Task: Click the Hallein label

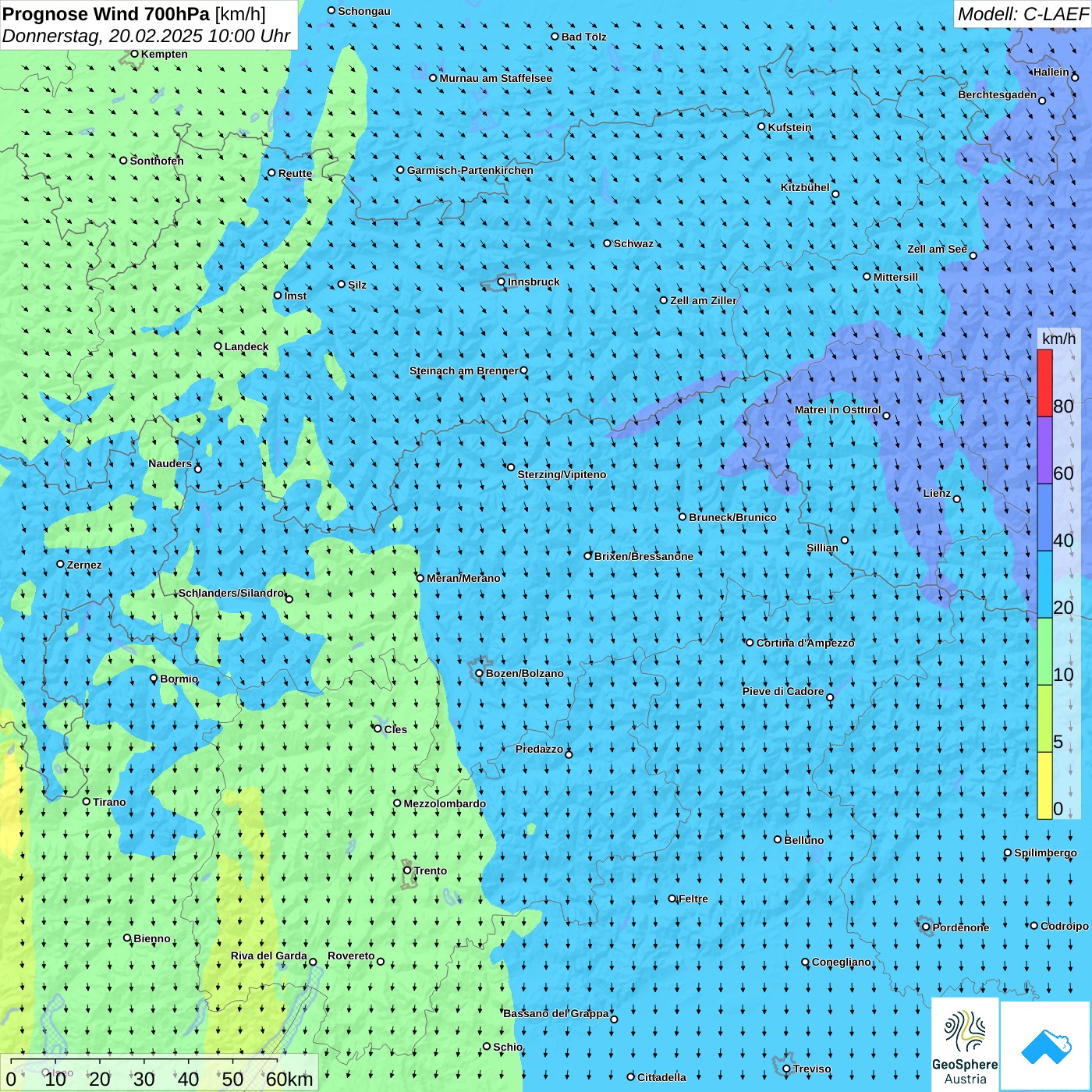Action: pyautogui.click(x=1051, y=72)
